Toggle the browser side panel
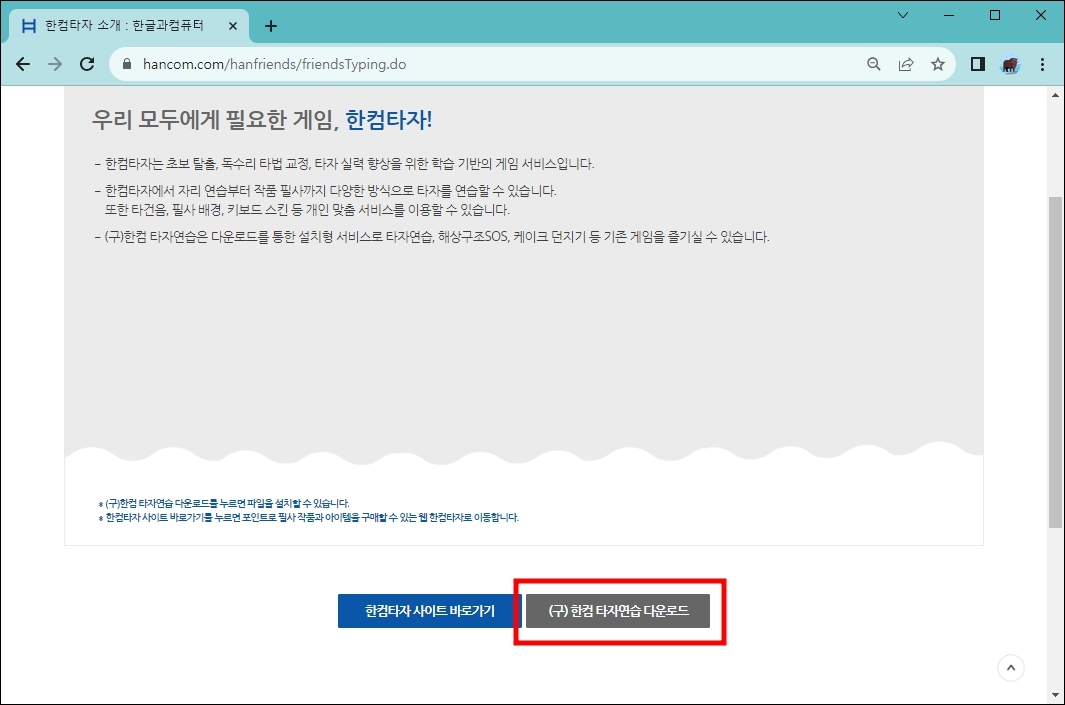1065x705 pixels. (x=977, y=64)
